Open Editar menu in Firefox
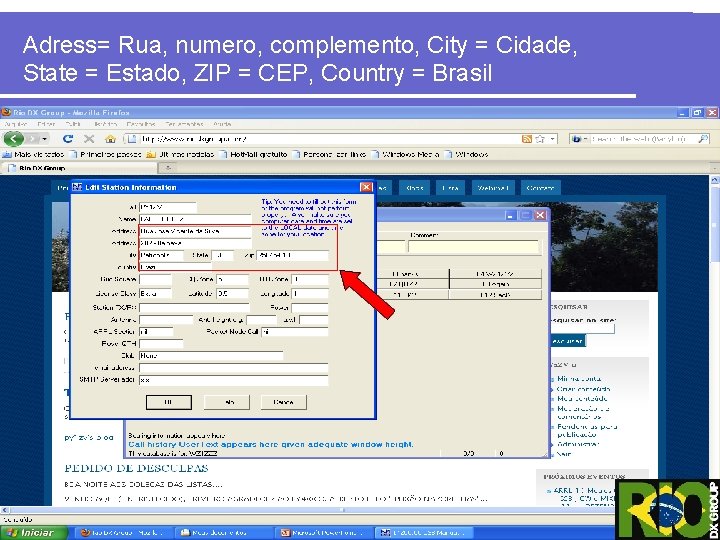This screenshot has height=540, width=720. tap(46, 124)
